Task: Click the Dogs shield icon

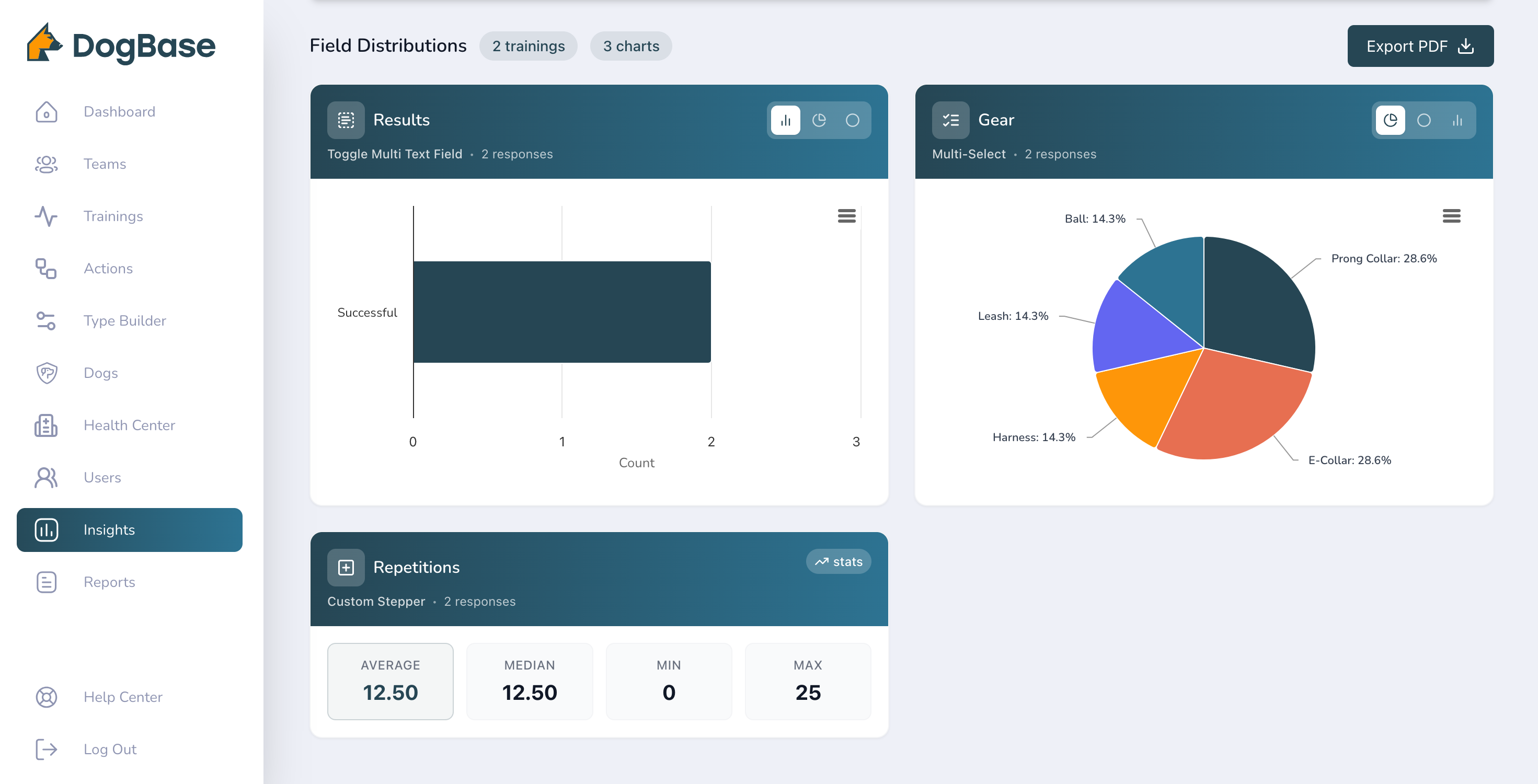Action: (47, 373)
